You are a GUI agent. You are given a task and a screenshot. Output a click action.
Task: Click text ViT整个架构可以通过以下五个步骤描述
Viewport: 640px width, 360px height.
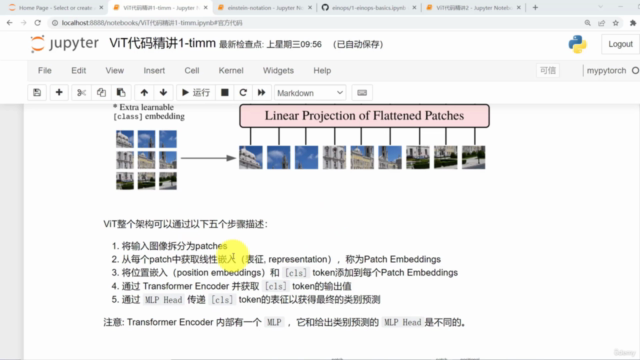pos(185,224)
